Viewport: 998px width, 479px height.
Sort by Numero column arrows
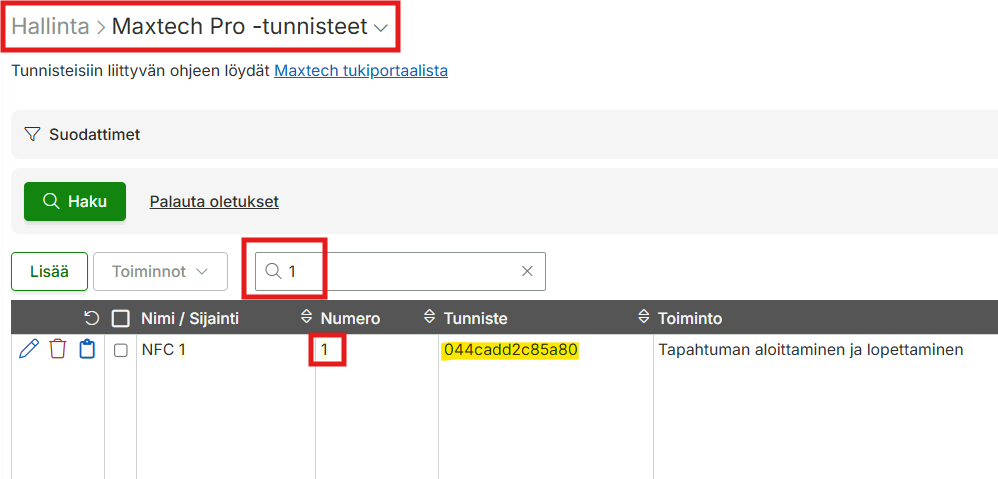pyautogui.click(x=307, y=317)
